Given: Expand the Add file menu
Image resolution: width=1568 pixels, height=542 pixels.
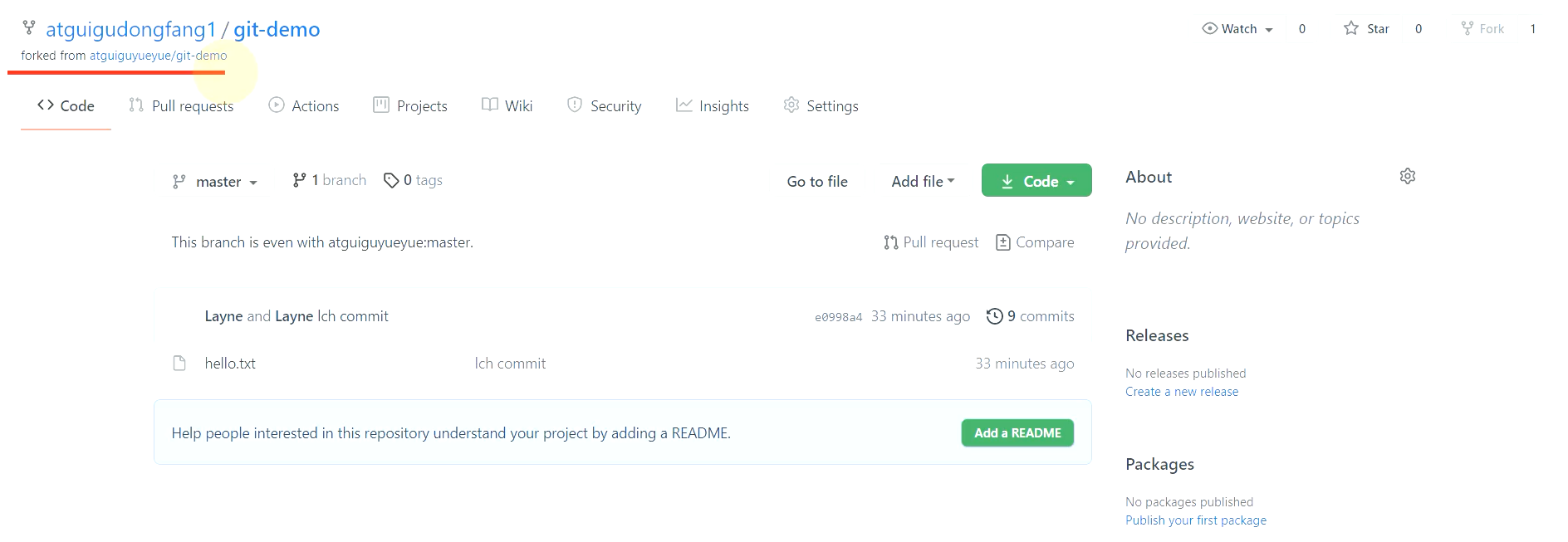Looking at the screenshot, I should (924, 181).
